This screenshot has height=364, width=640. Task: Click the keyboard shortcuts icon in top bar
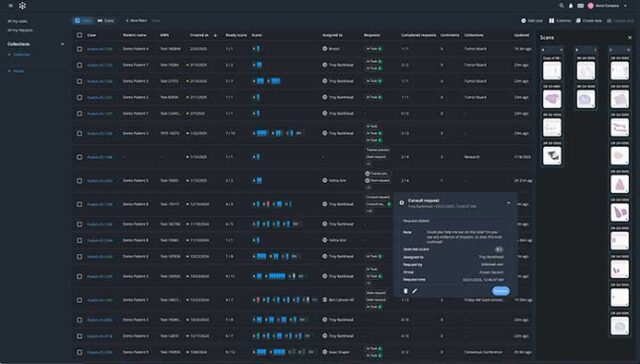(x=580, y=6)
